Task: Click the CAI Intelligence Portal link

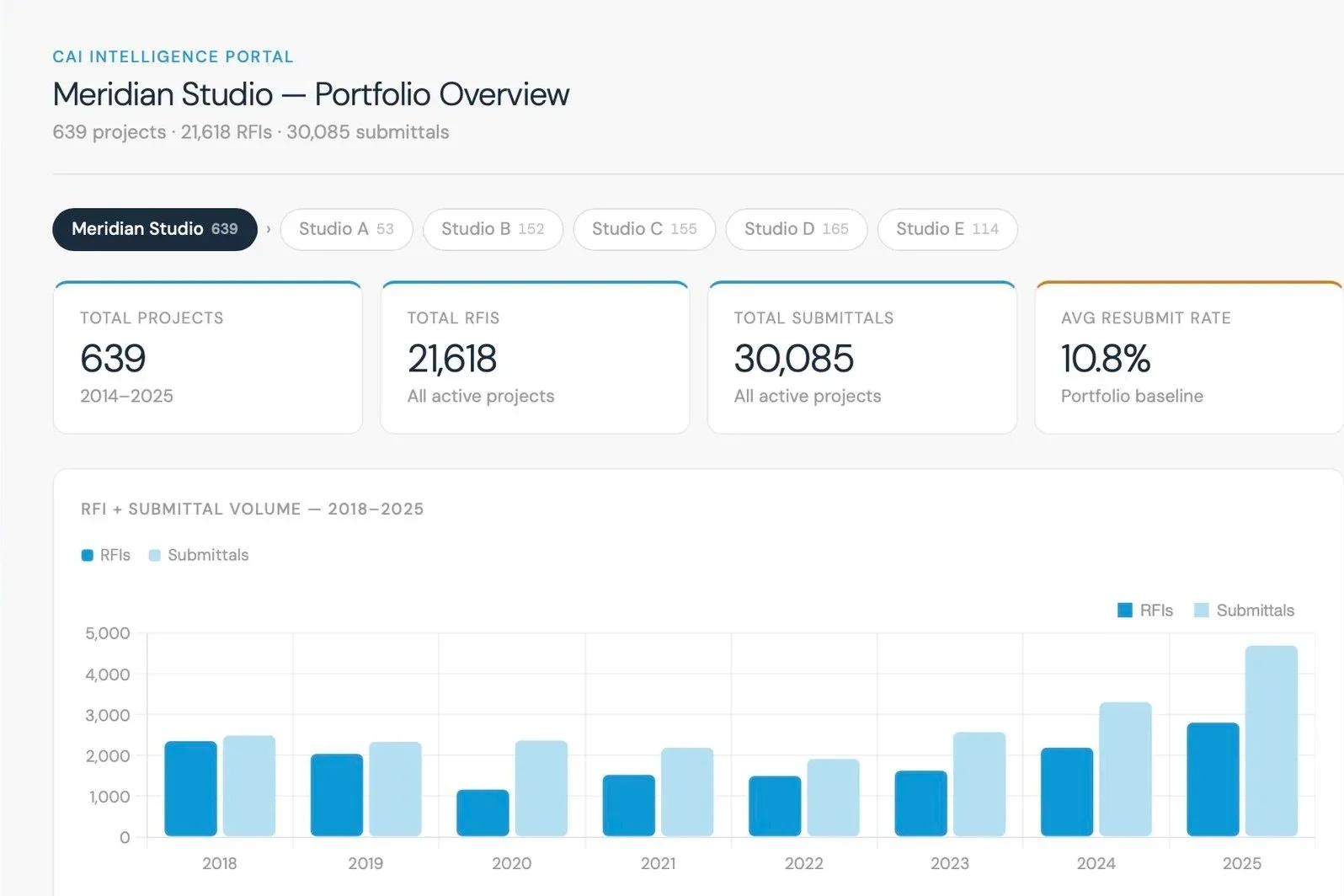Action: [x=173, y=56]
